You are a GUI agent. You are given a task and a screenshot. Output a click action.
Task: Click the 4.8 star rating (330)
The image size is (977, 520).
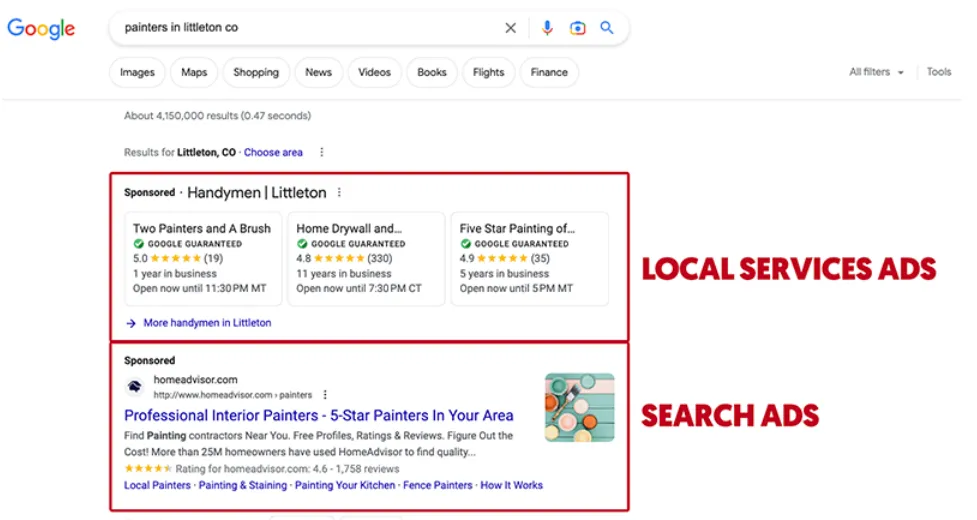click(344, 258)
